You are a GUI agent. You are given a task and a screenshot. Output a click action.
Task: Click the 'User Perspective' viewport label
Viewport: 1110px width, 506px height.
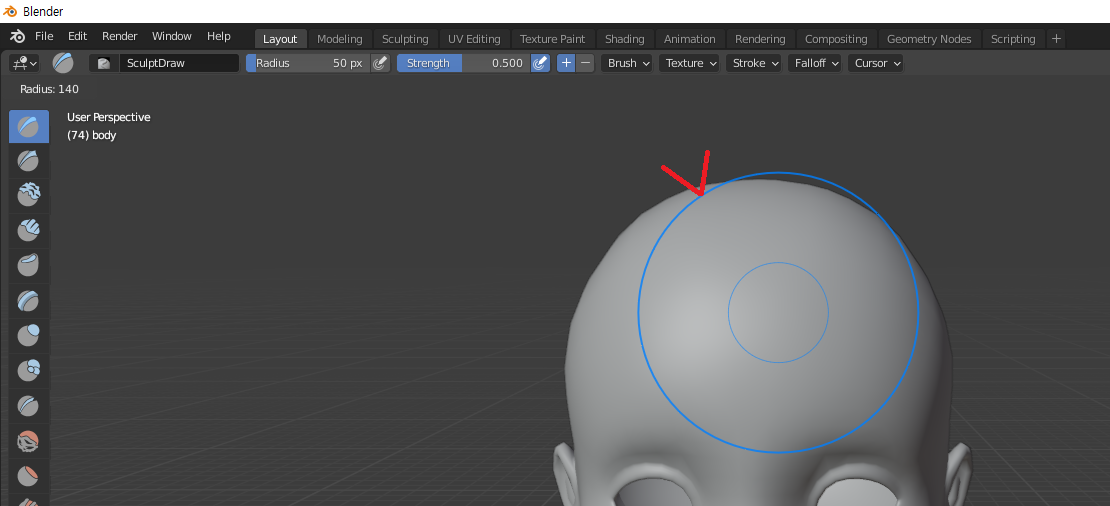(109, 117)
